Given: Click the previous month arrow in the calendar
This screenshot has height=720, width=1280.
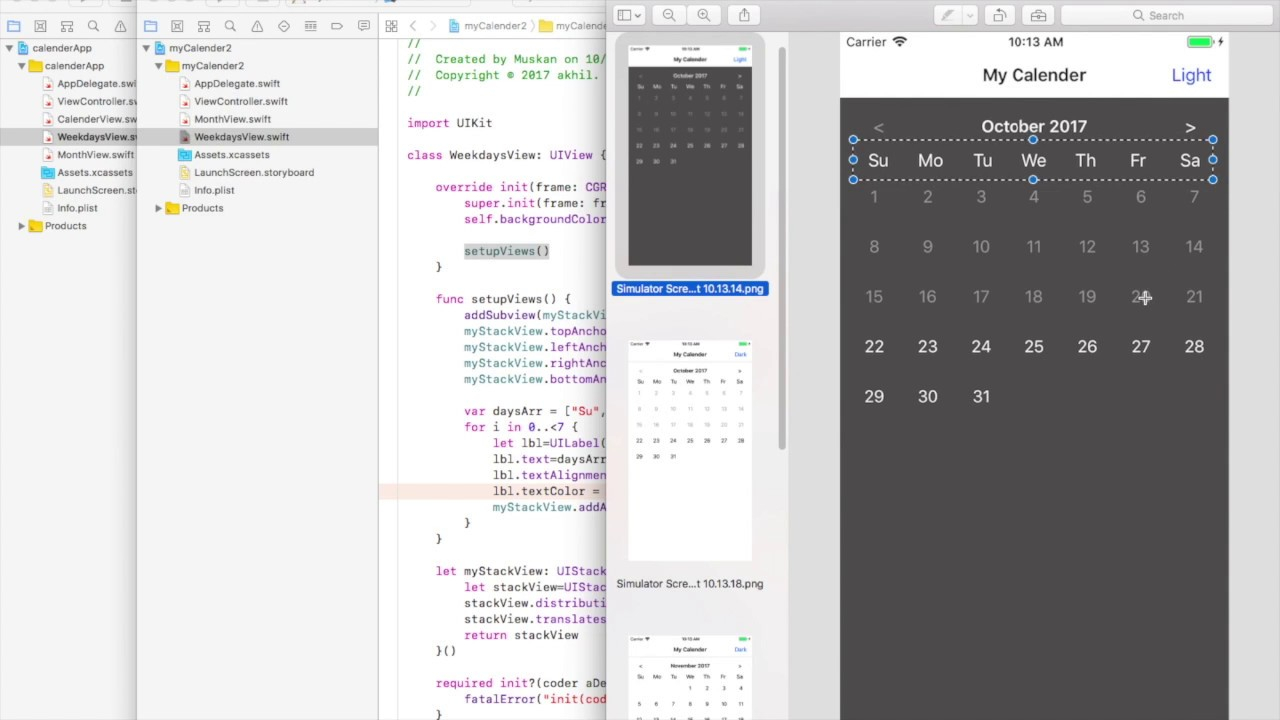Looking at the screenshot, I should 879,127.
